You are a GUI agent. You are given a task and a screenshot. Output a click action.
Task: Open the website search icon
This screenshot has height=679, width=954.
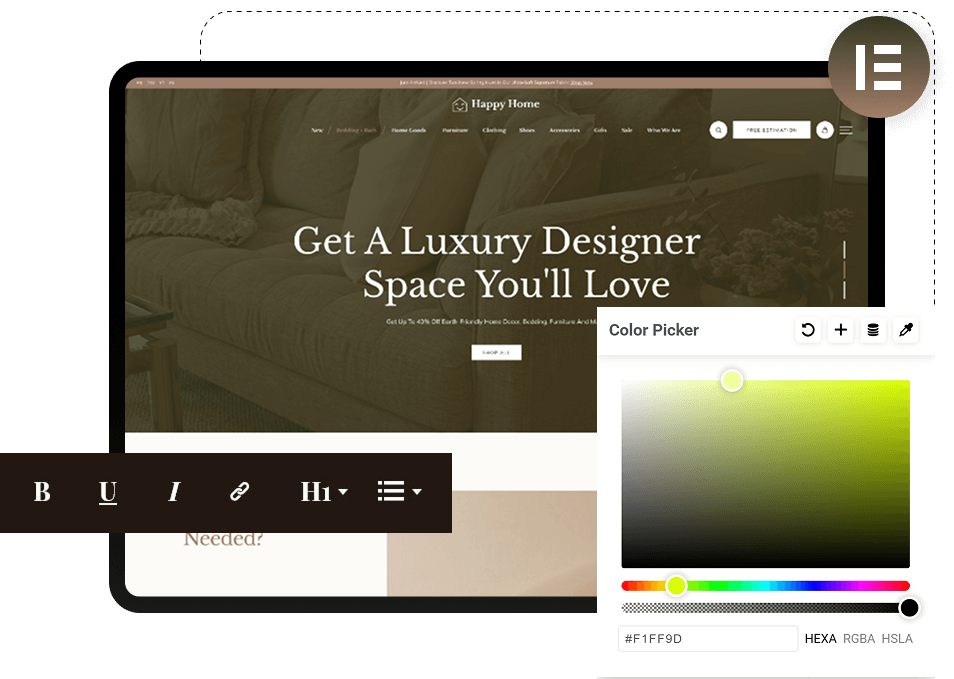pyautogui.click(x=718, y=130)
